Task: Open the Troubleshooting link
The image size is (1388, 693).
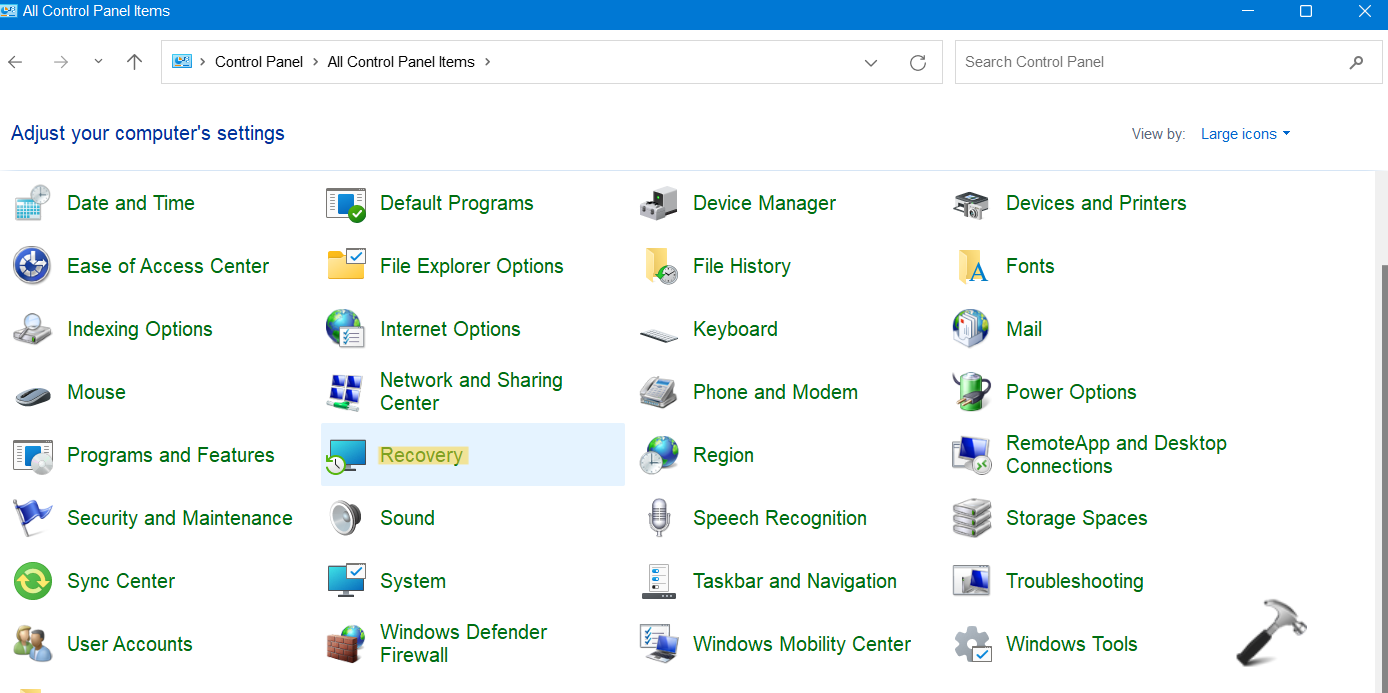Action: tap(1074, 581)
